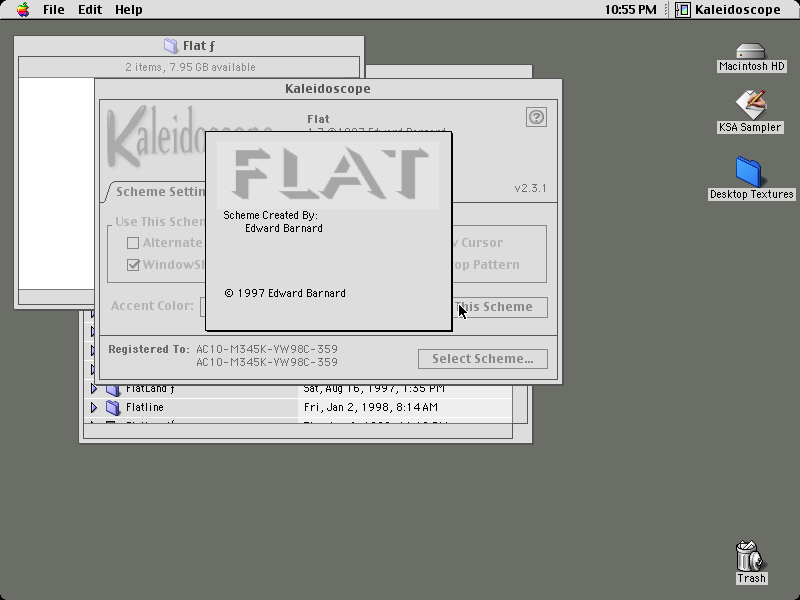The width and height of the screenshot is (800, 600).
Task: Click the Flat folder title bar icon
Action: [171, 46]
